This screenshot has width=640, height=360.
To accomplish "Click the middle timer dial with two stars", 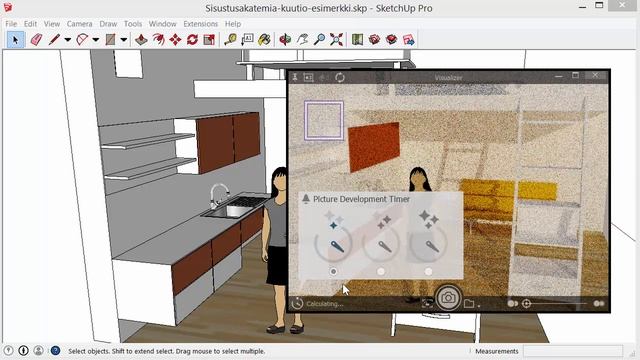I will tap(381, 243).
